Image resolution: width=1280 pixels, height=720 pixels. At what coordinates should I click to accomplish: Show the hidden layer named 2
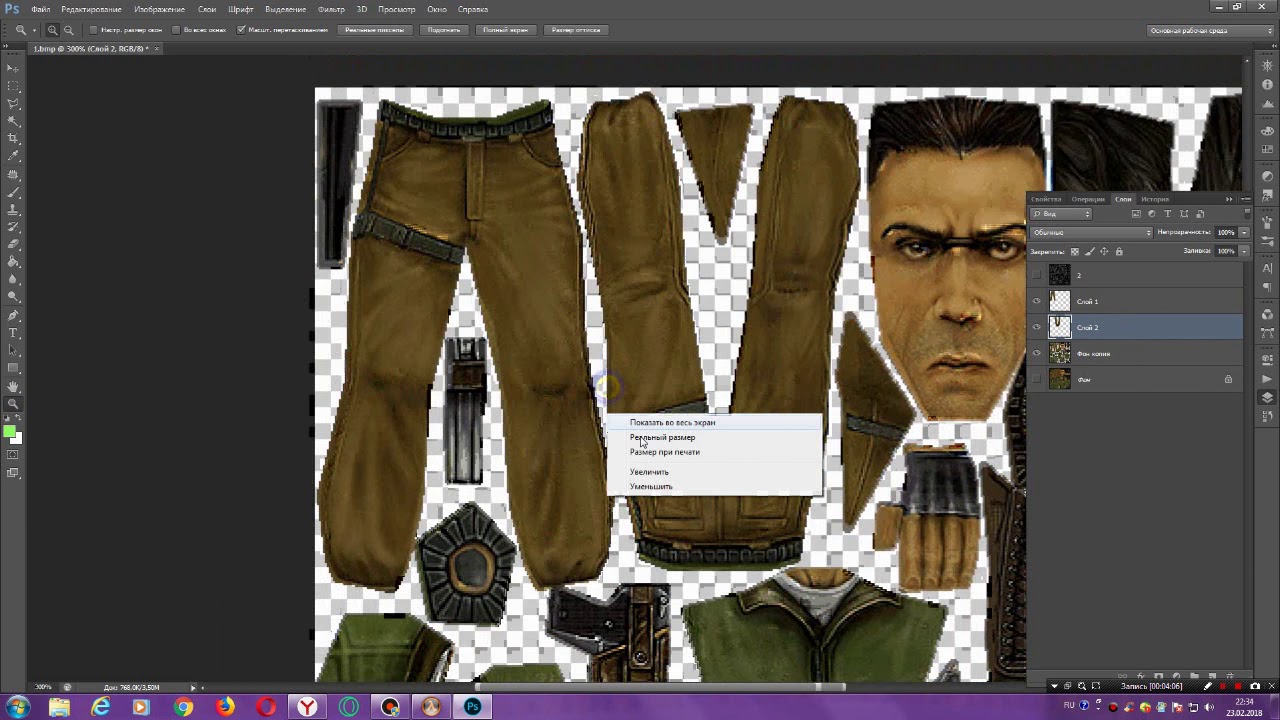click(1036, 275)
